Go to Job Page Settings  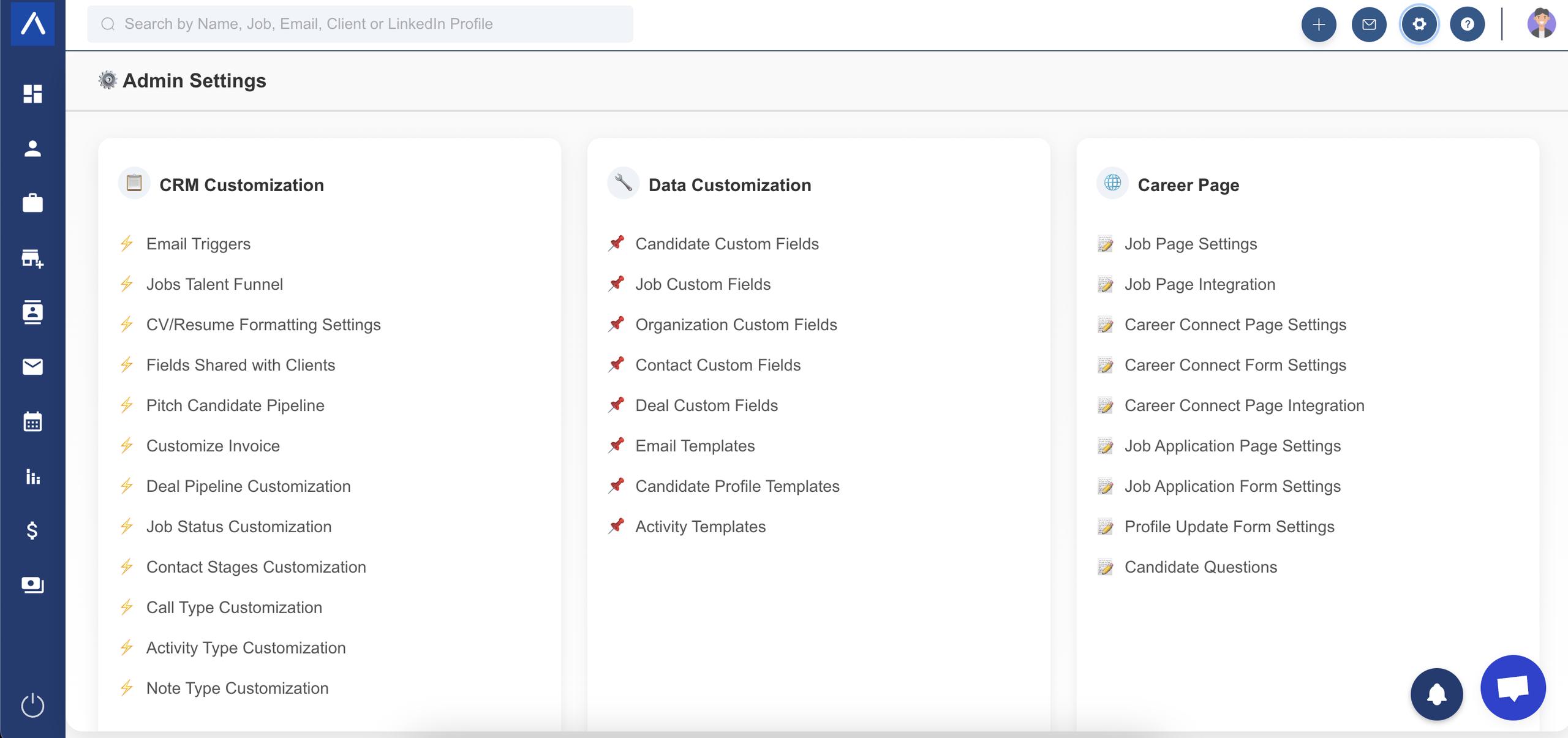click(x=1190, y=244)
